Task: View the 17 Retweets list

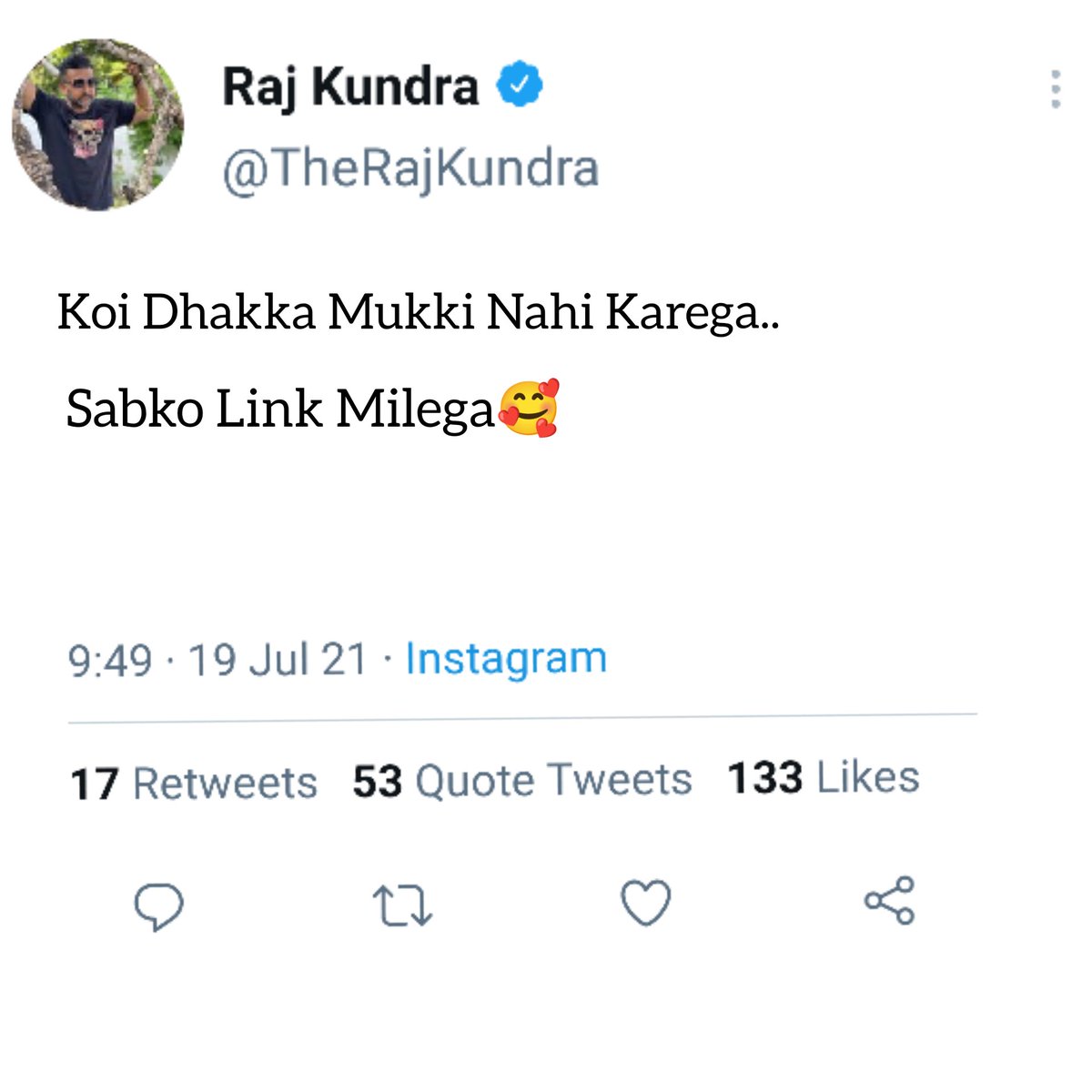Action: click(194, 784)
